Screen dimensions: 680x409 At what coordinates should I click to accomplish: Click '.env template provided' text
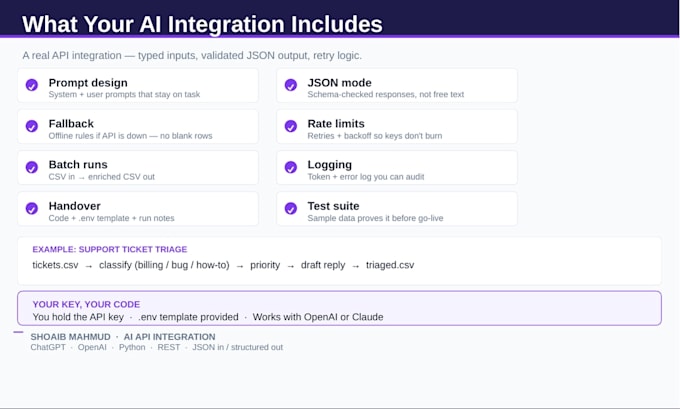[x=189, y=317]
